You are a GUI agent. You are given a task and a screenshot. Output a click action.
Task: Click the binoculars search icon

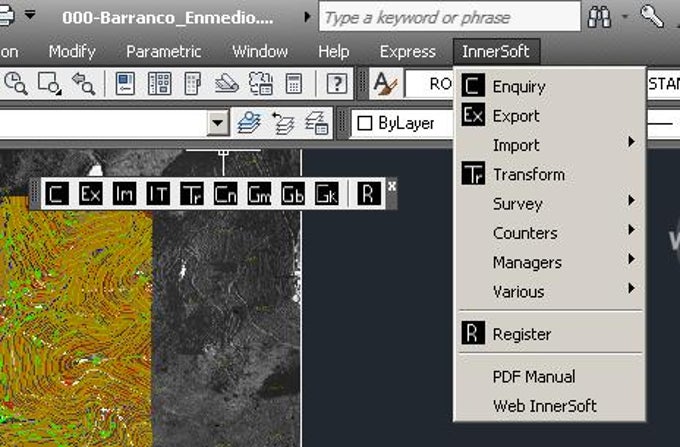(599, 16)
